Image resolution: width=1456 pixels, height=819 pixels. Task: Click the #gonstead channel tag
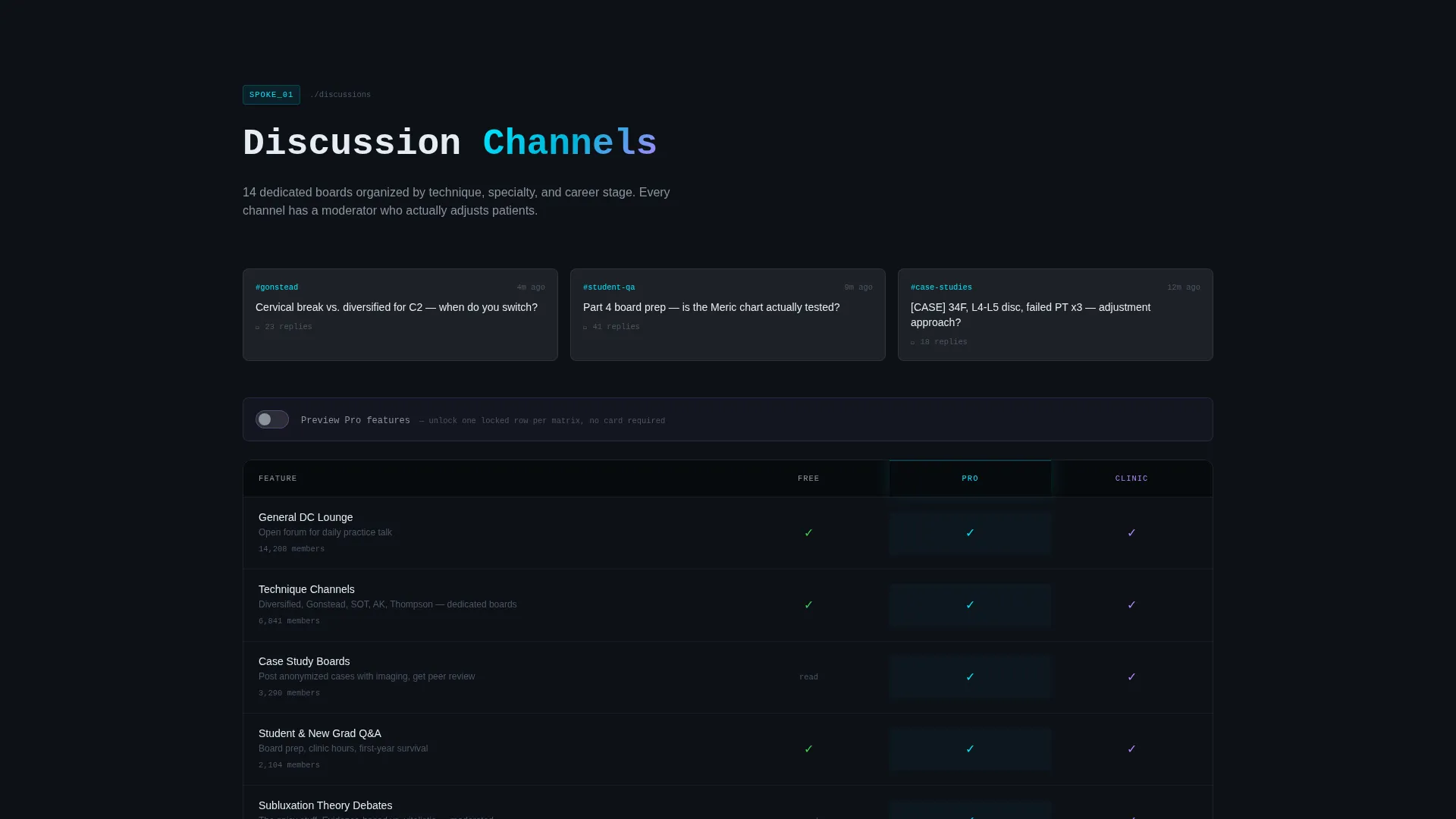pos(277,287)
